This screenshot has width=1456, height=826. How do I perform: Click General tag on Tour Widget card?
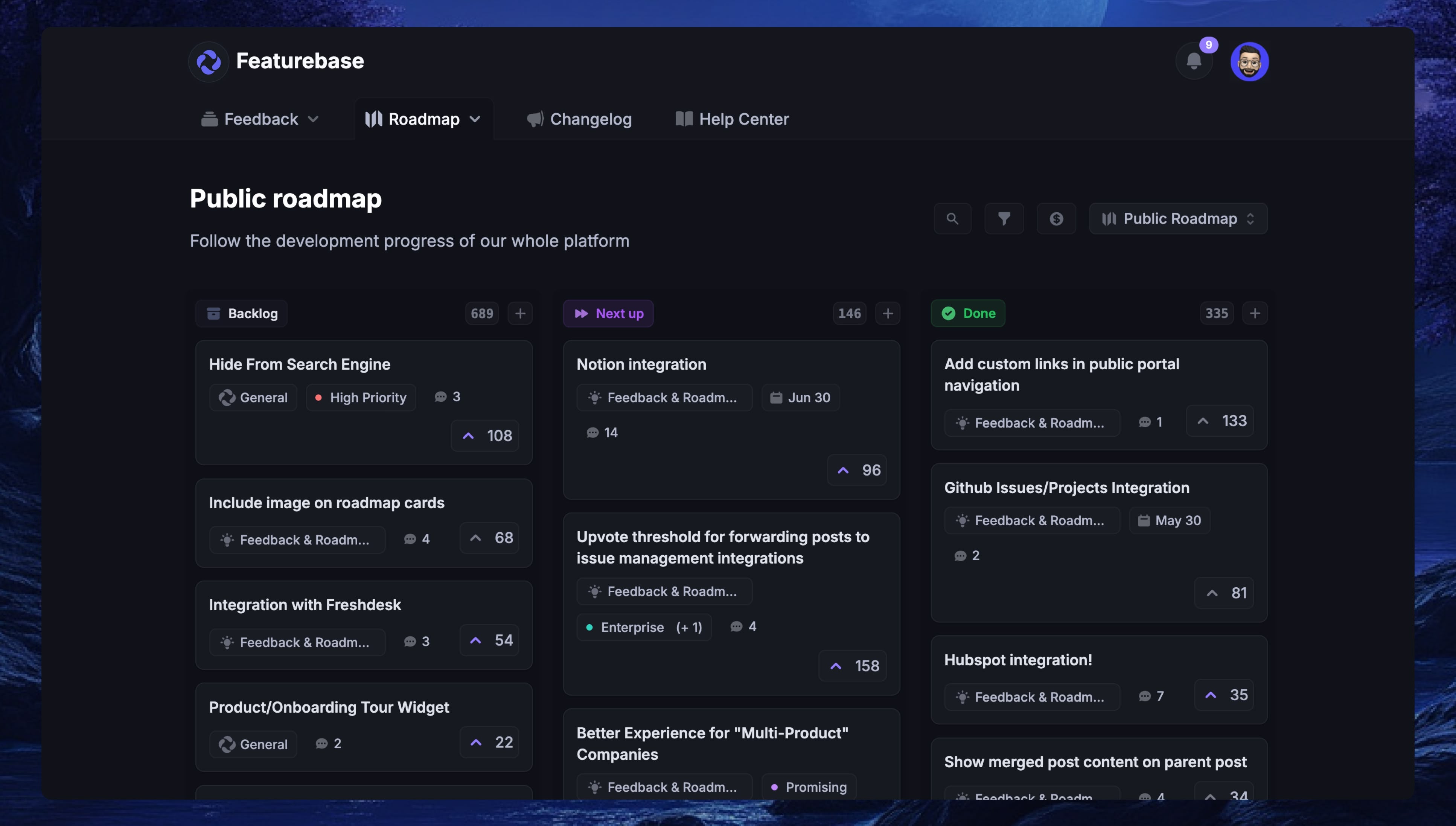click(253, 744)
